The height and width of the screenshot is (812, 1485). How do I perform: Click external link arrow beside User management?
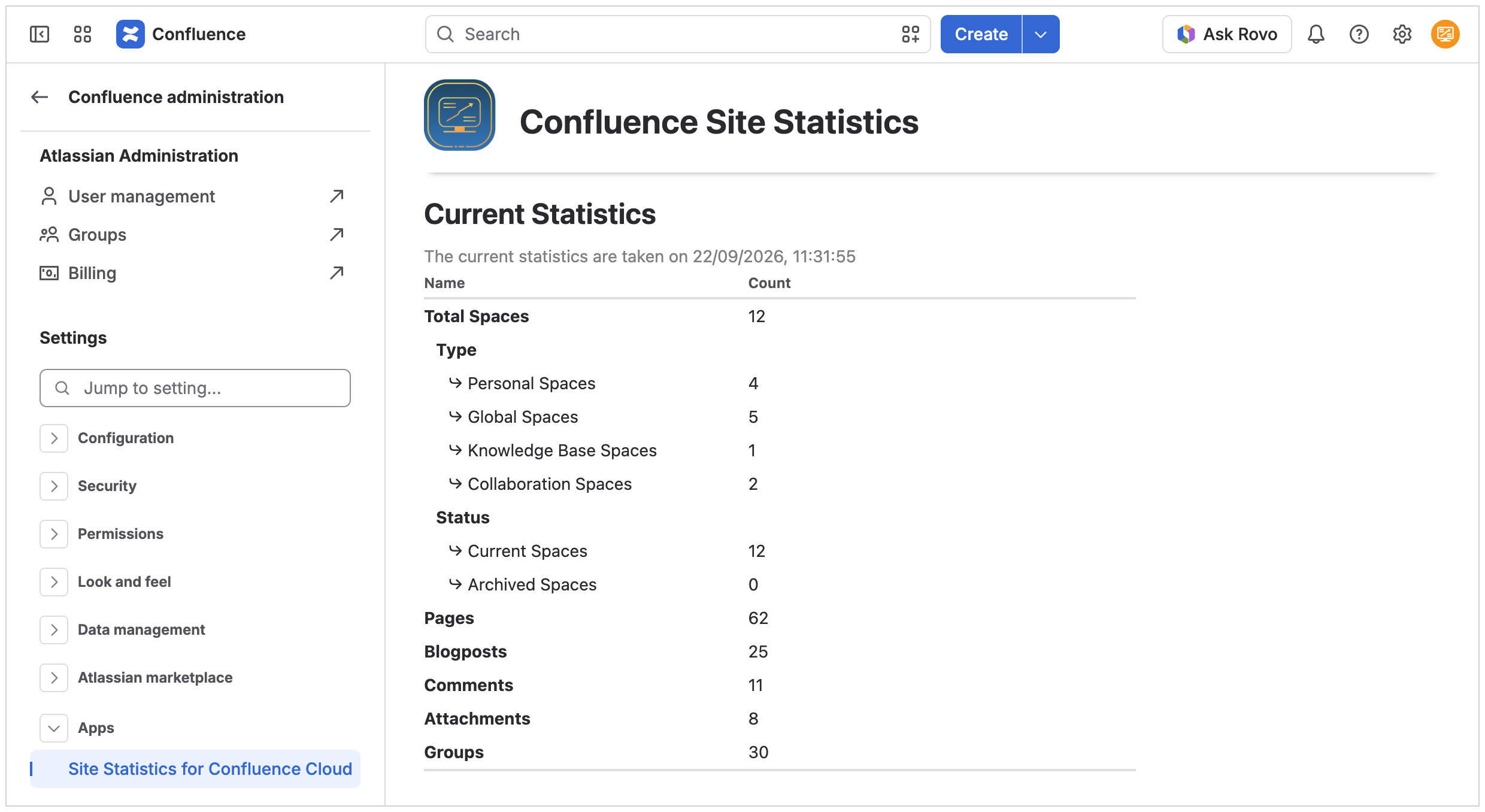(337, 196)
